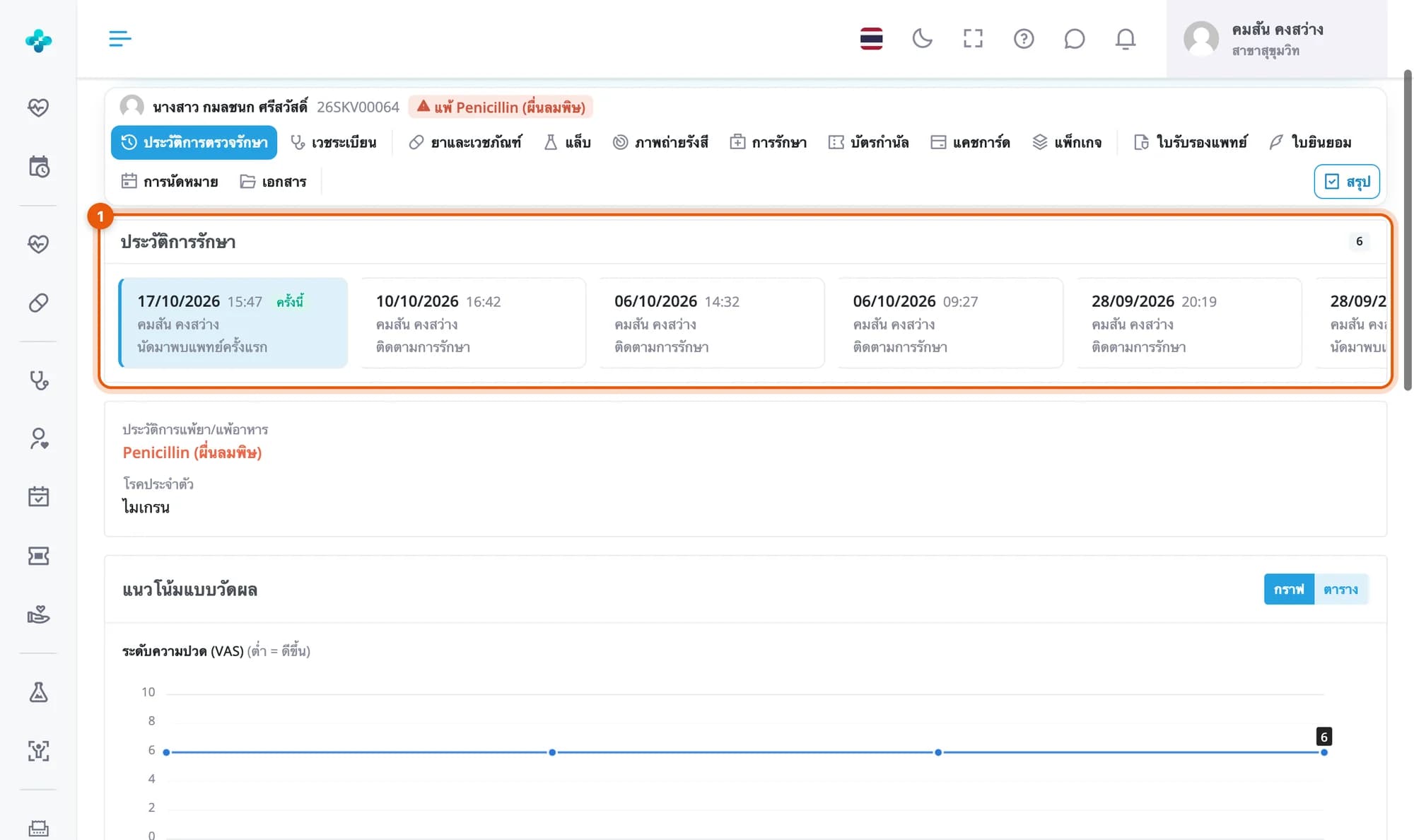1414x840 pixels.
Task: Select the 28/09/2026 20:19 visit card
Action: (1188, 323)
